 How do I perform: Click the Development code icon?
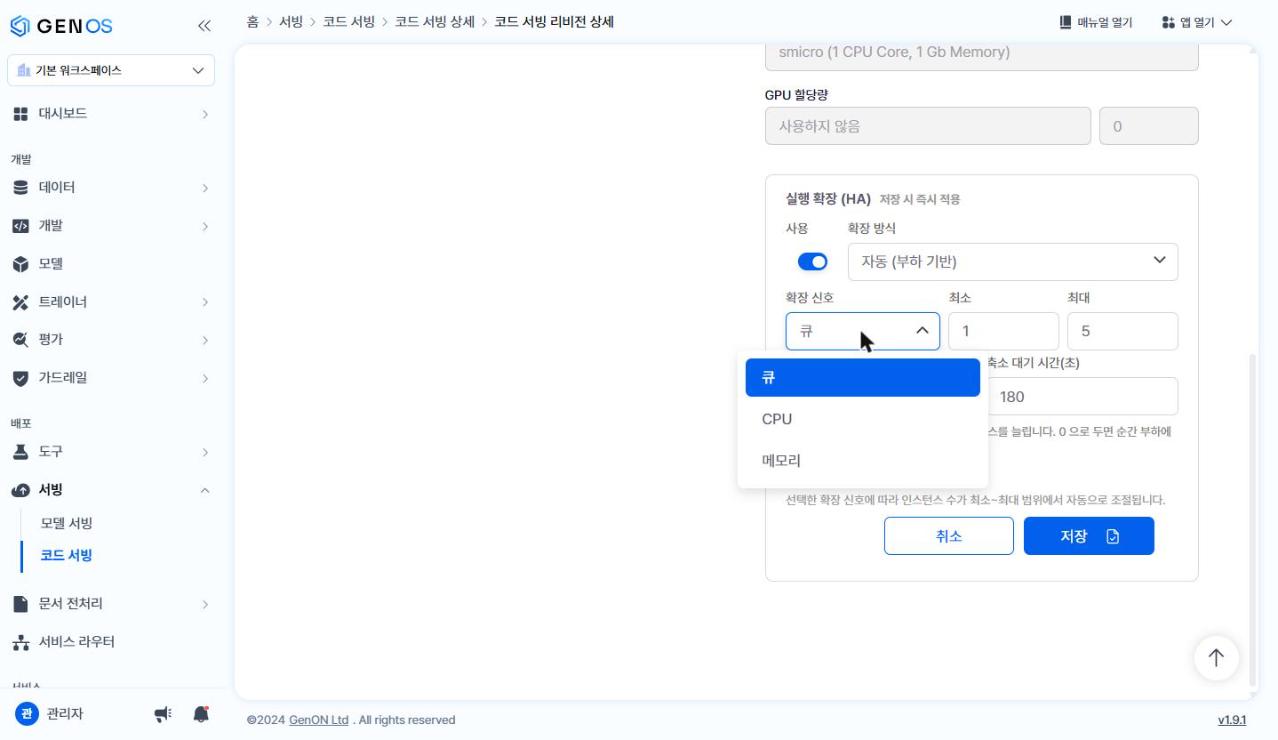point(20,226)
